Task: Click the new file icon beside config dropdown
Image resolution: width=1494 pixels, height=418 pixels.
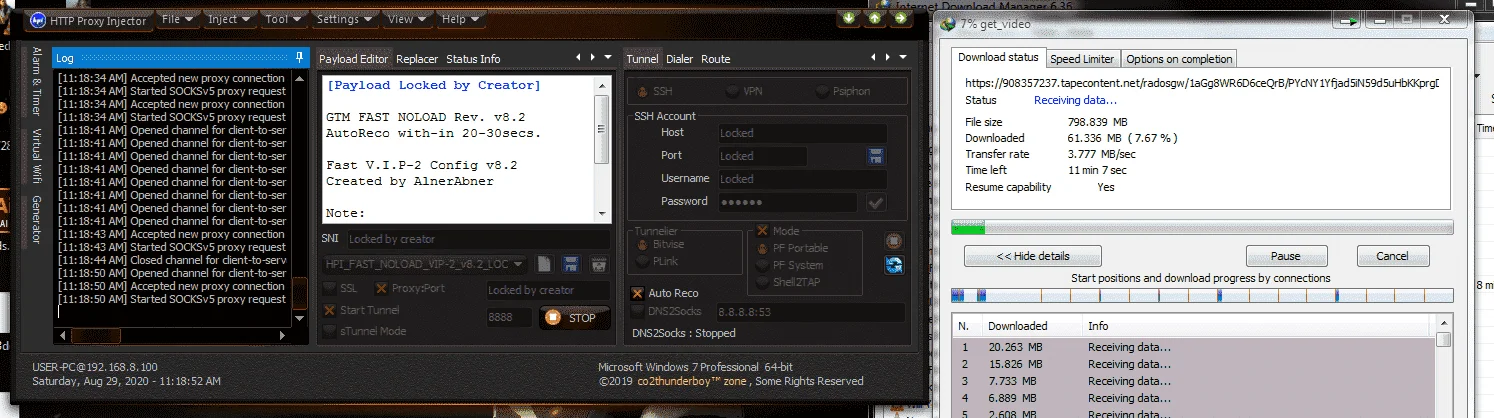Action: coord(544,264)
